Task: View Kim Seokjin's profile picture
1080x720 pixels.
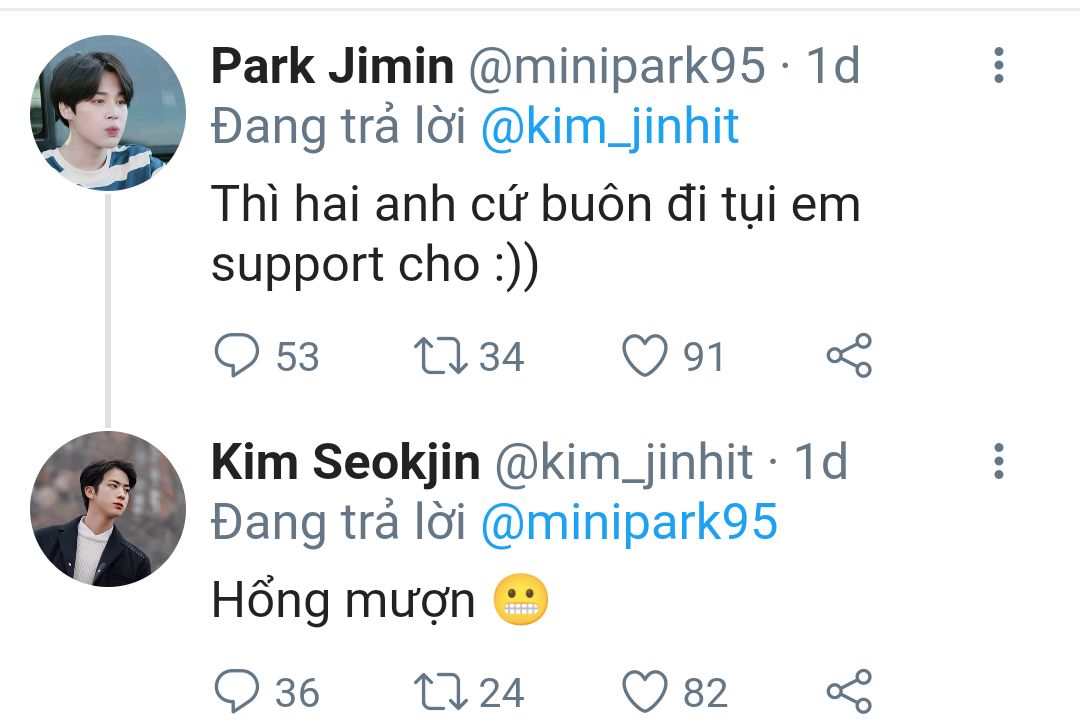Action: point(108,509)
